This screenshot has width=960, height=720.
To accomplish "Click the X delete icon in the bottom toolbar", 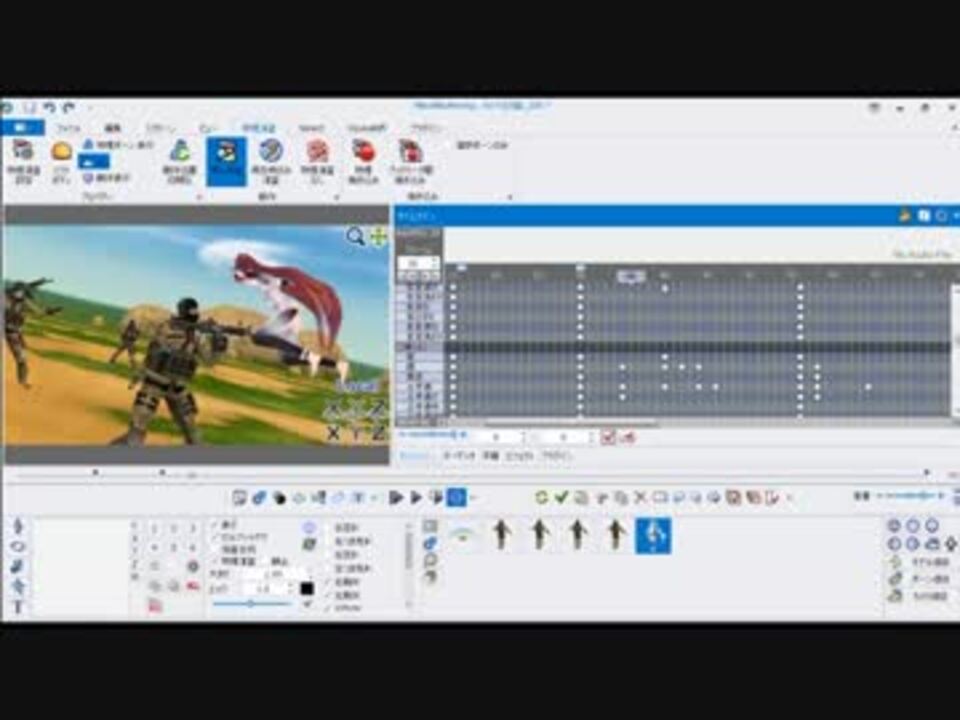I will click(x=640, y=497).
